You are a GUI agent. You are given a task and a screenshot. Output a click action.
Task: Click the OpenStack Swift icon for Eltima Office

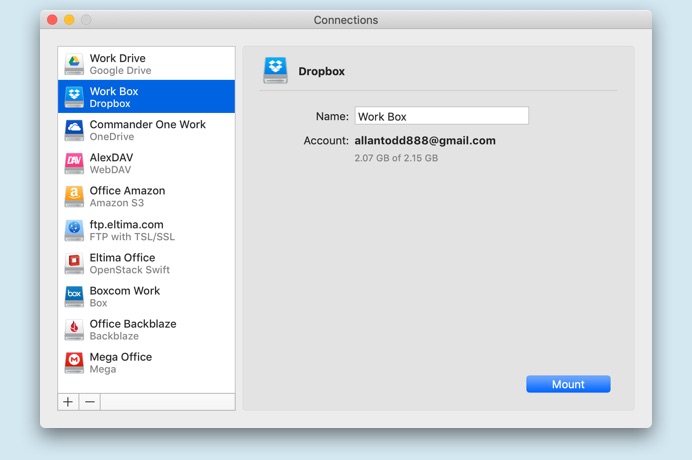click(x=74, y=263)
